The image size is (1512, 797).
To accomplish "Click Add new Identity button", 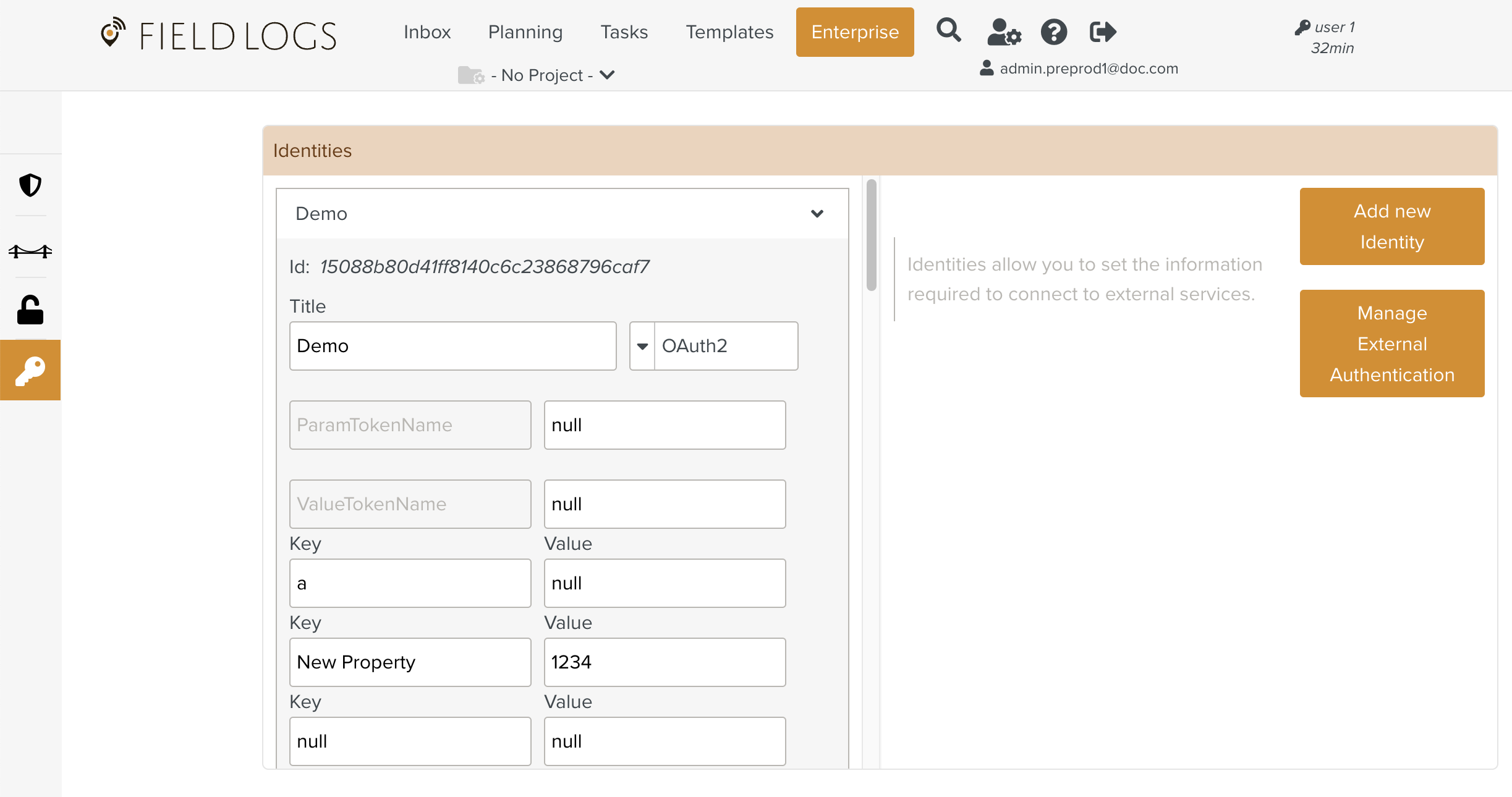I will (x=1391, y=226).
